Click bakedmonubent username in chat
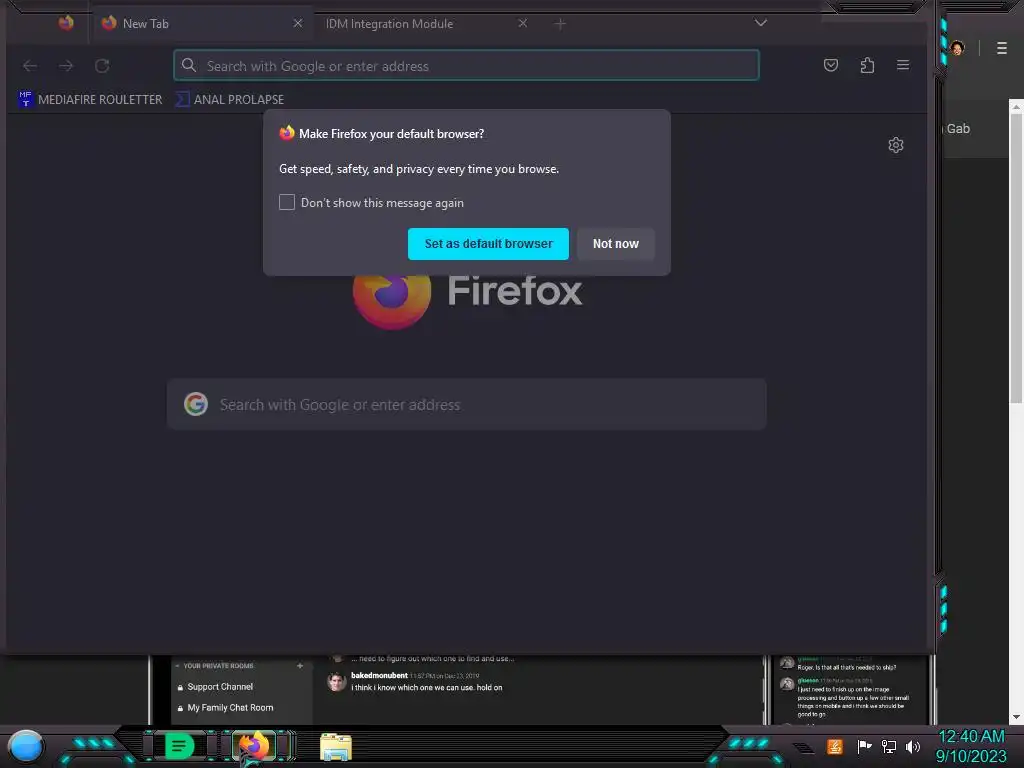Viewport: 1024px width, 768px height. [x=379, y=675]
